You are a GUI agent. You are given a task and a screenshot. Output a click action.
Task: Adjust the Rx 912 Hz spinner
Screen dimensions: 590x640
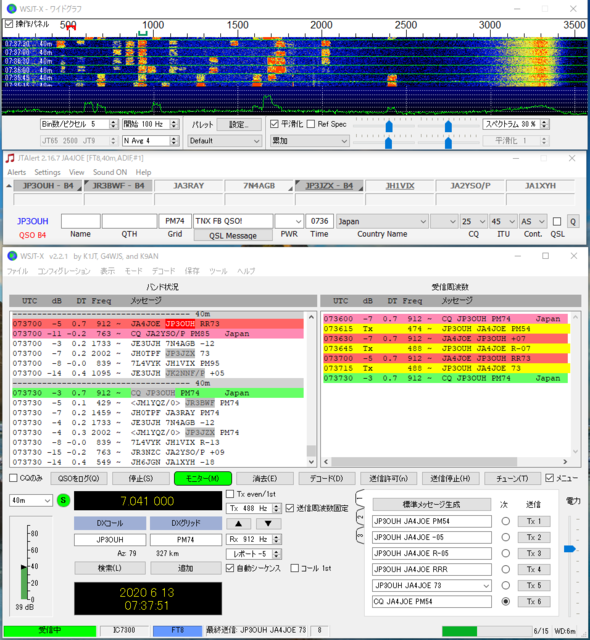[277, 539]
